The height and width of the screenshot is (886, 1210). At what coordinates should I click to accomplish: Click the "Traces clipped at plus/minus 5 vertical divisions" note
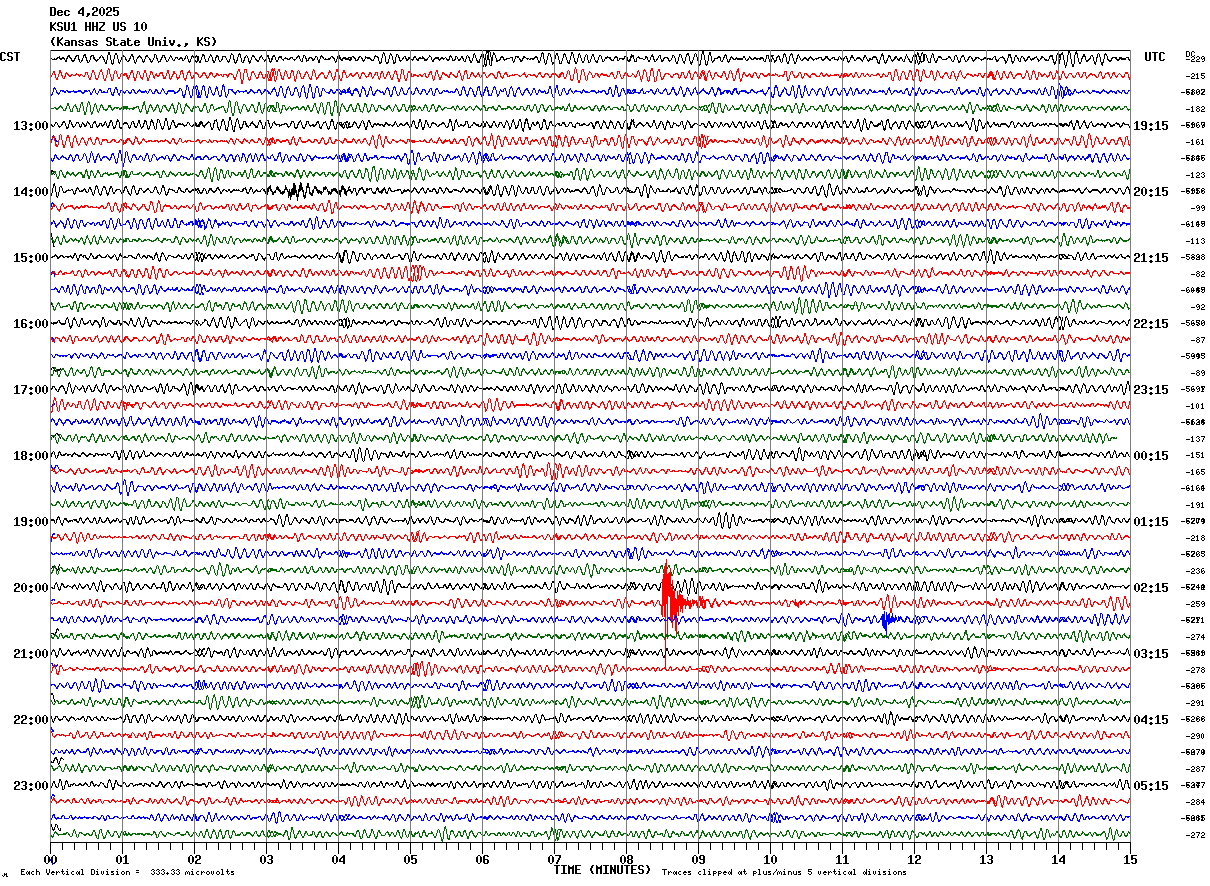click(x=784, y=873)
